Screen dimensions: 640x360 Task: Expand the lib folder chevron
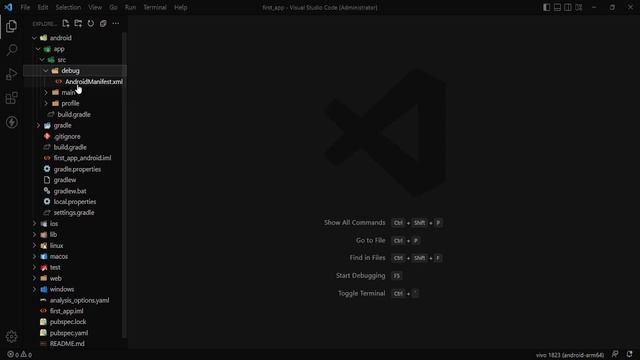coord(34,235)
